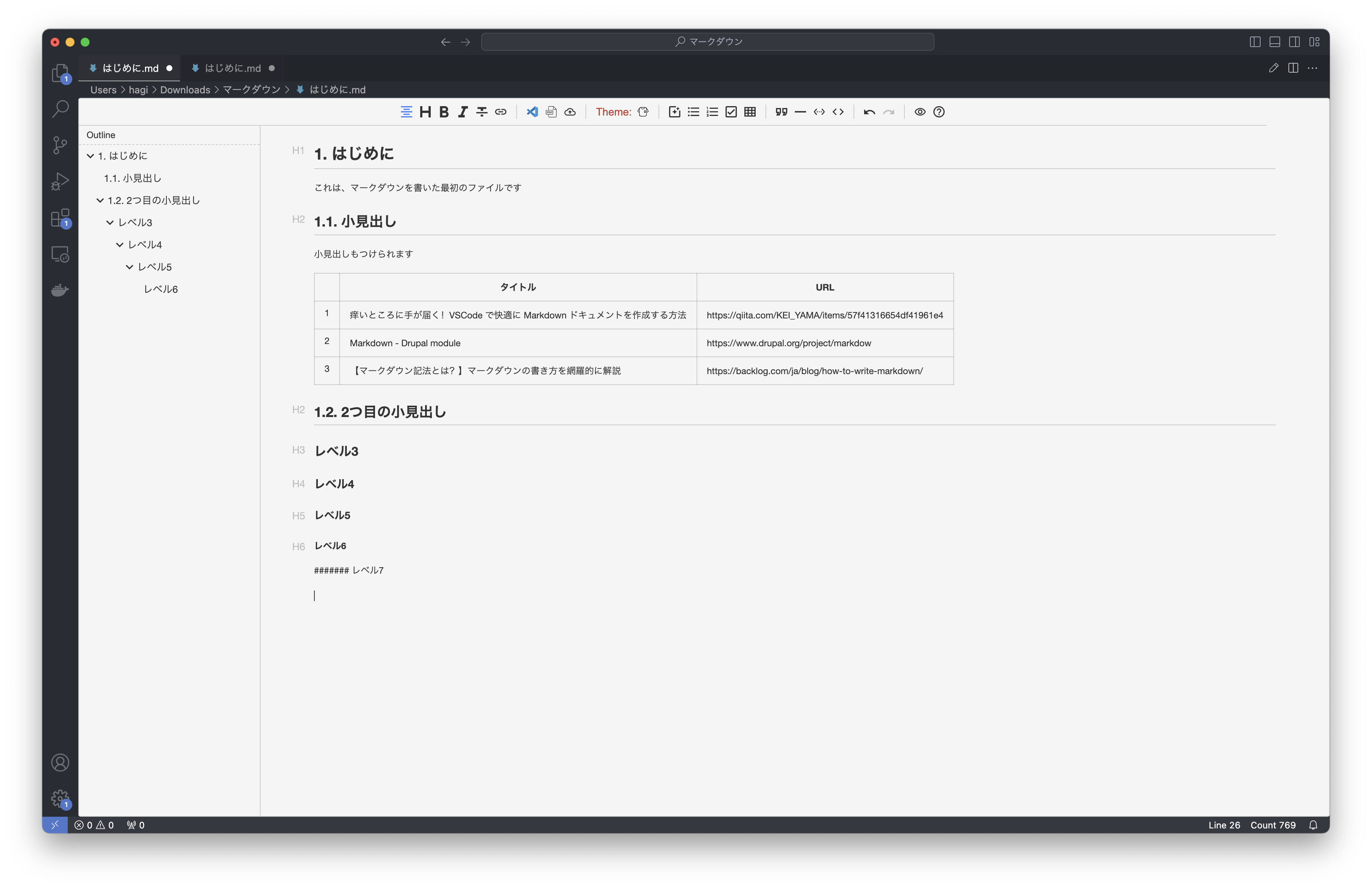Click the pencil edit icon in title area
Screen dimensions: 1372x889
[x=1273, y=68]
